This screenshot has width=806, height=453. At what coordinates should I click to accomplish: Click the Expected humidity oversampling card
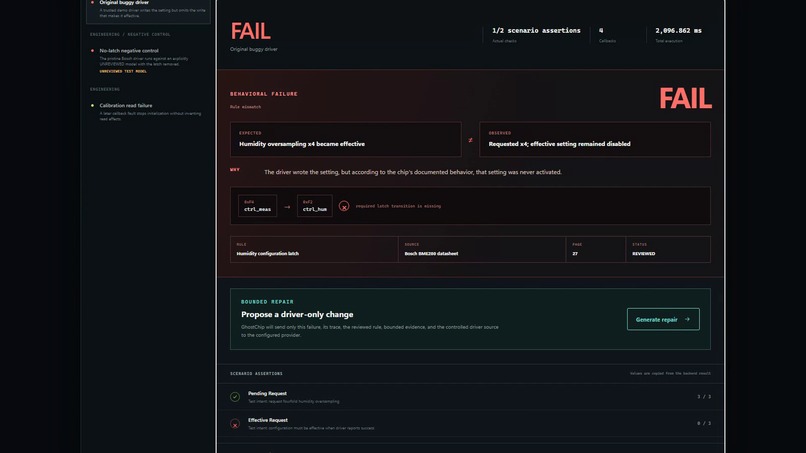pyautogui.click(x=345, y=139)
